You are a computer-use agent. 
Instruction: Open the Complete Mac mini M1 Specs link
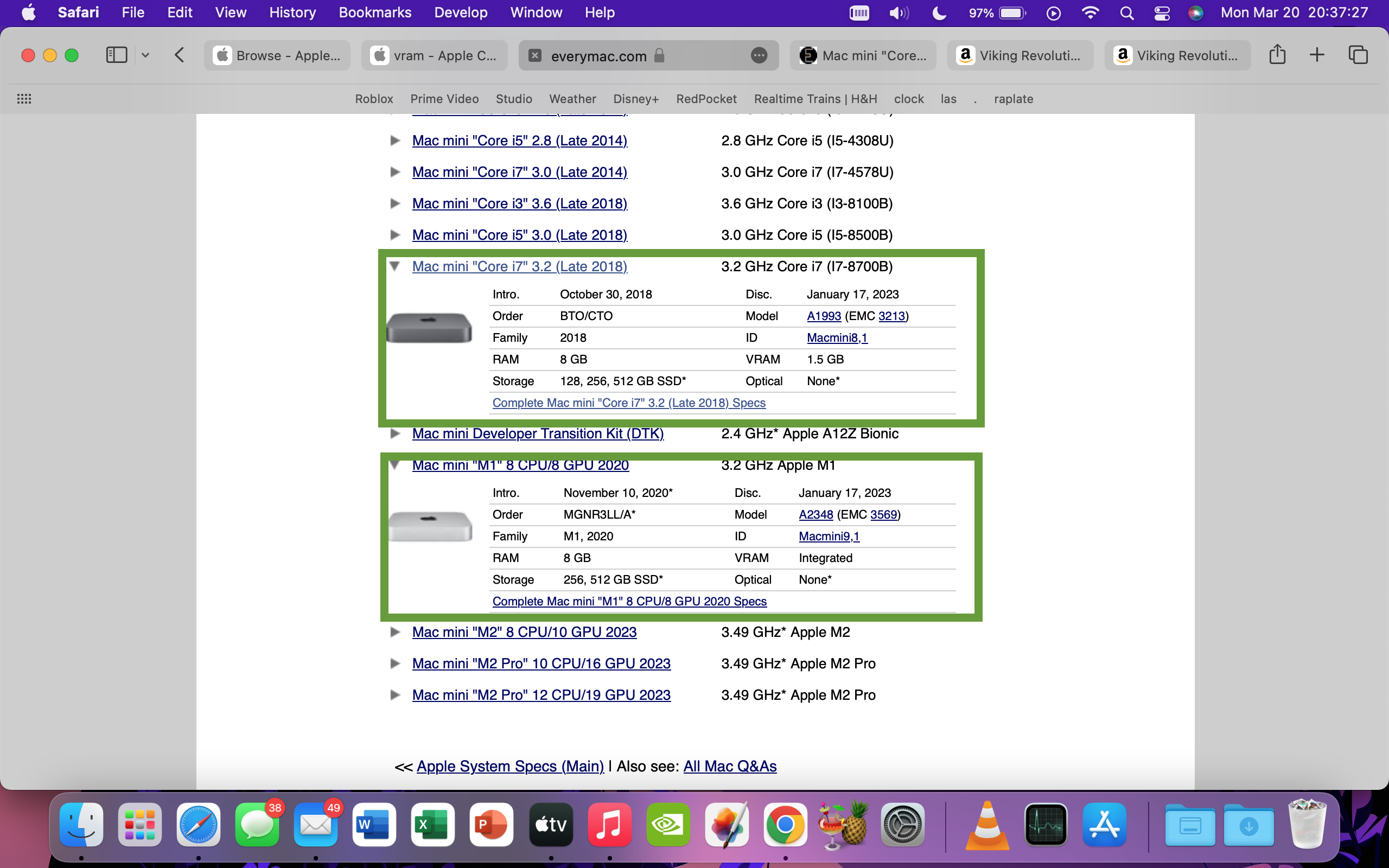(629, 601)
